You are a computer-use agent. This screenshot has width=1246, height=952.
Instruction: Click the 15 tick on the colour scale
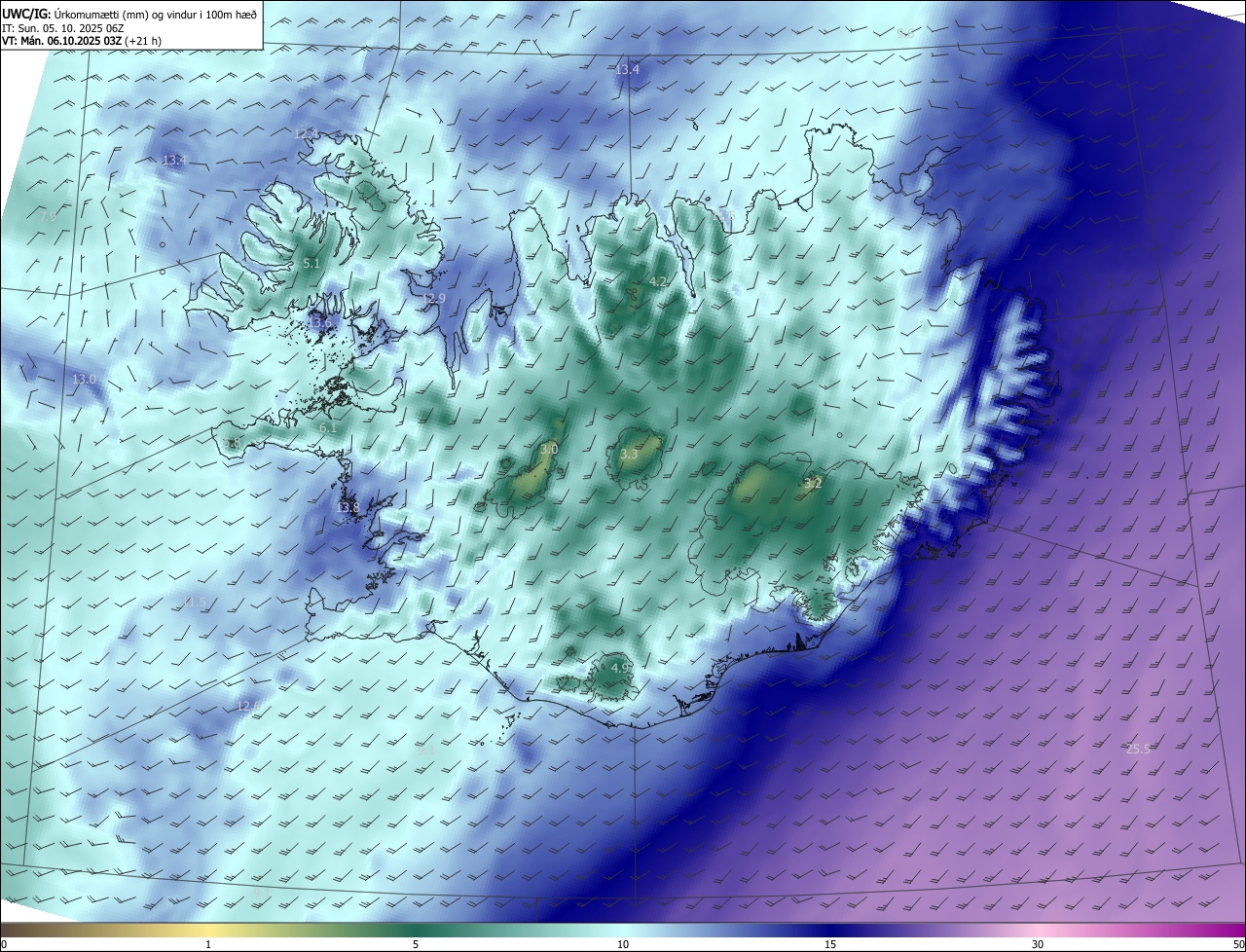[830, 944]
